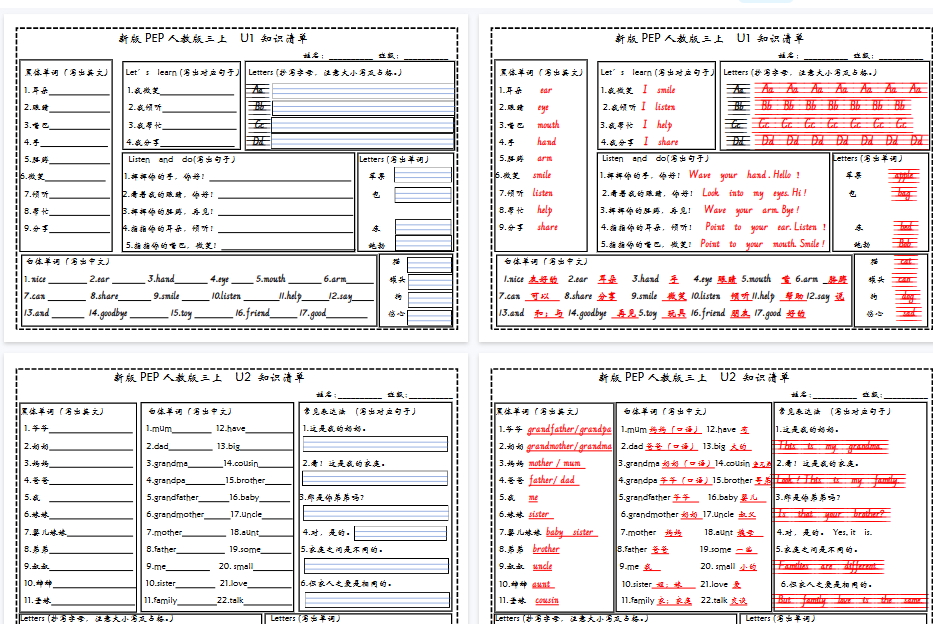Select the red answer "mouth" in U1 key
This screenshot has height=624, width=933.
tap(548, 125)
